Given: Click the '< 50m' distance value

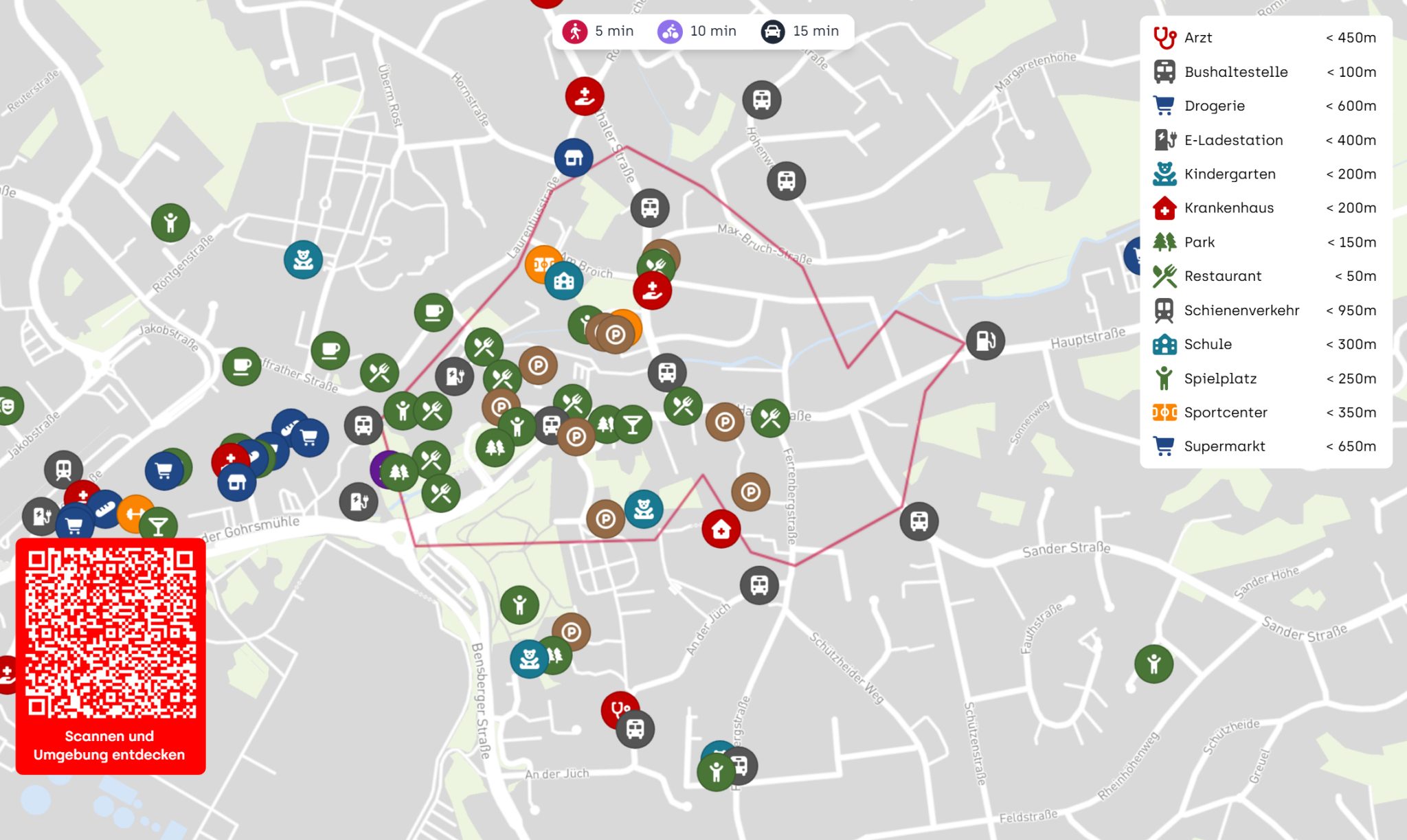Looking at the screenshot, I should click(x=1355, y=276).
